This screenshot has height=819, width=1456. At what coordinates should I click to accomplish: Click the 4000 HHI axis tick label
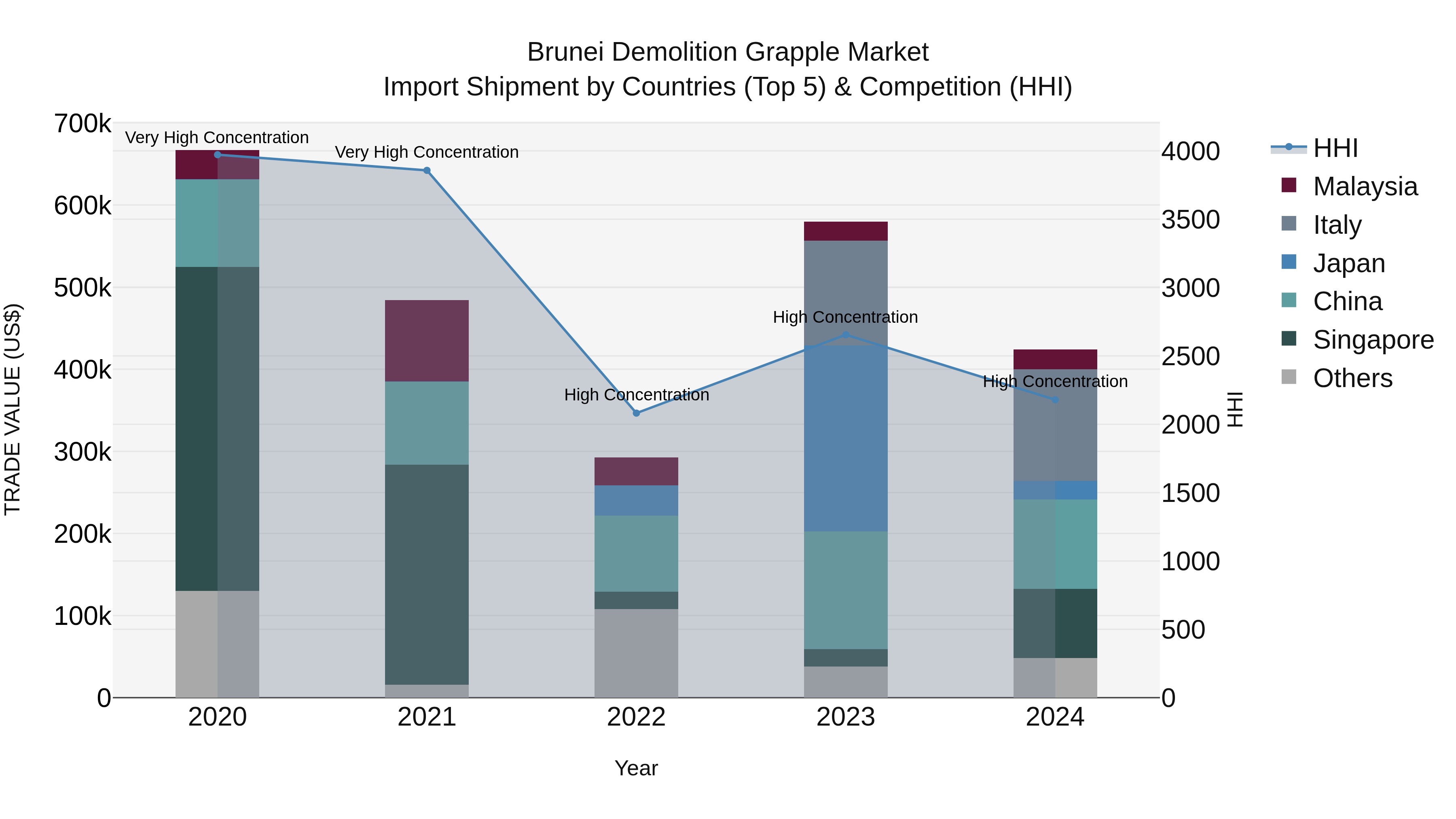pyautogui.click(x=1191, y=152)
